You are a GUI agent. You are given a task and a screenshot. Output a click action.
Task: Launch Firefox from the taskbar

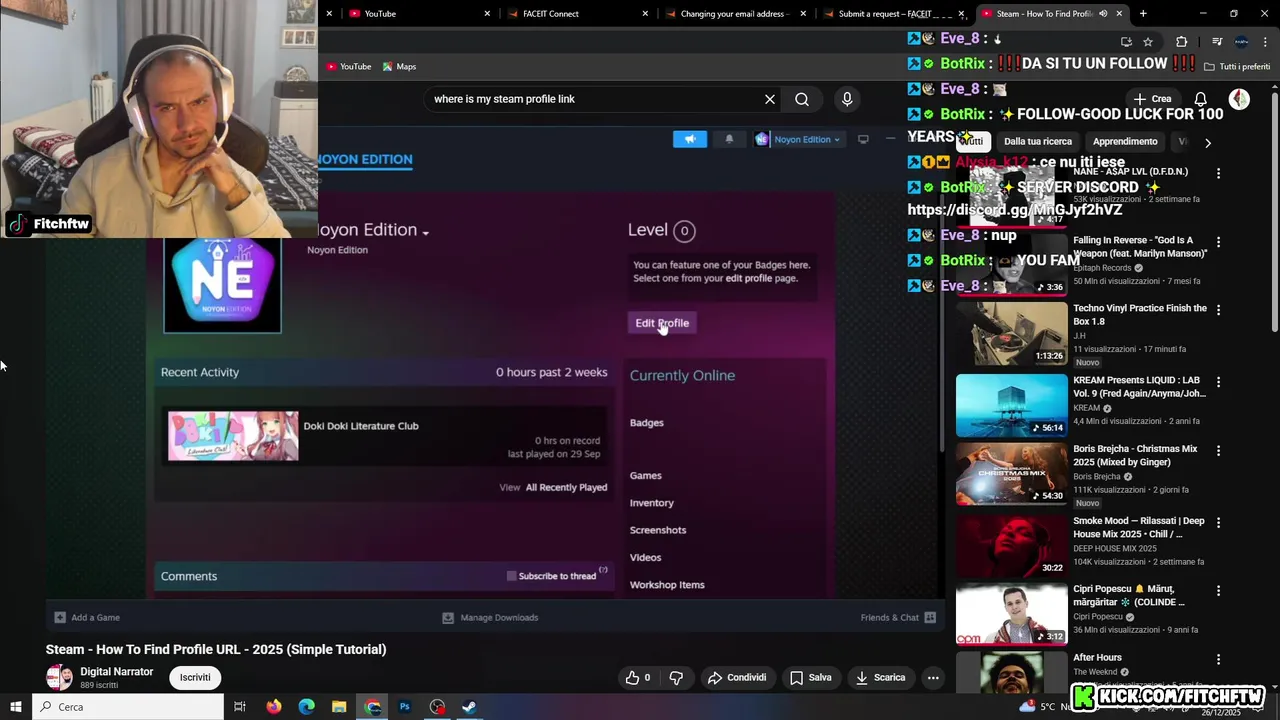click(x=274, y=706)
